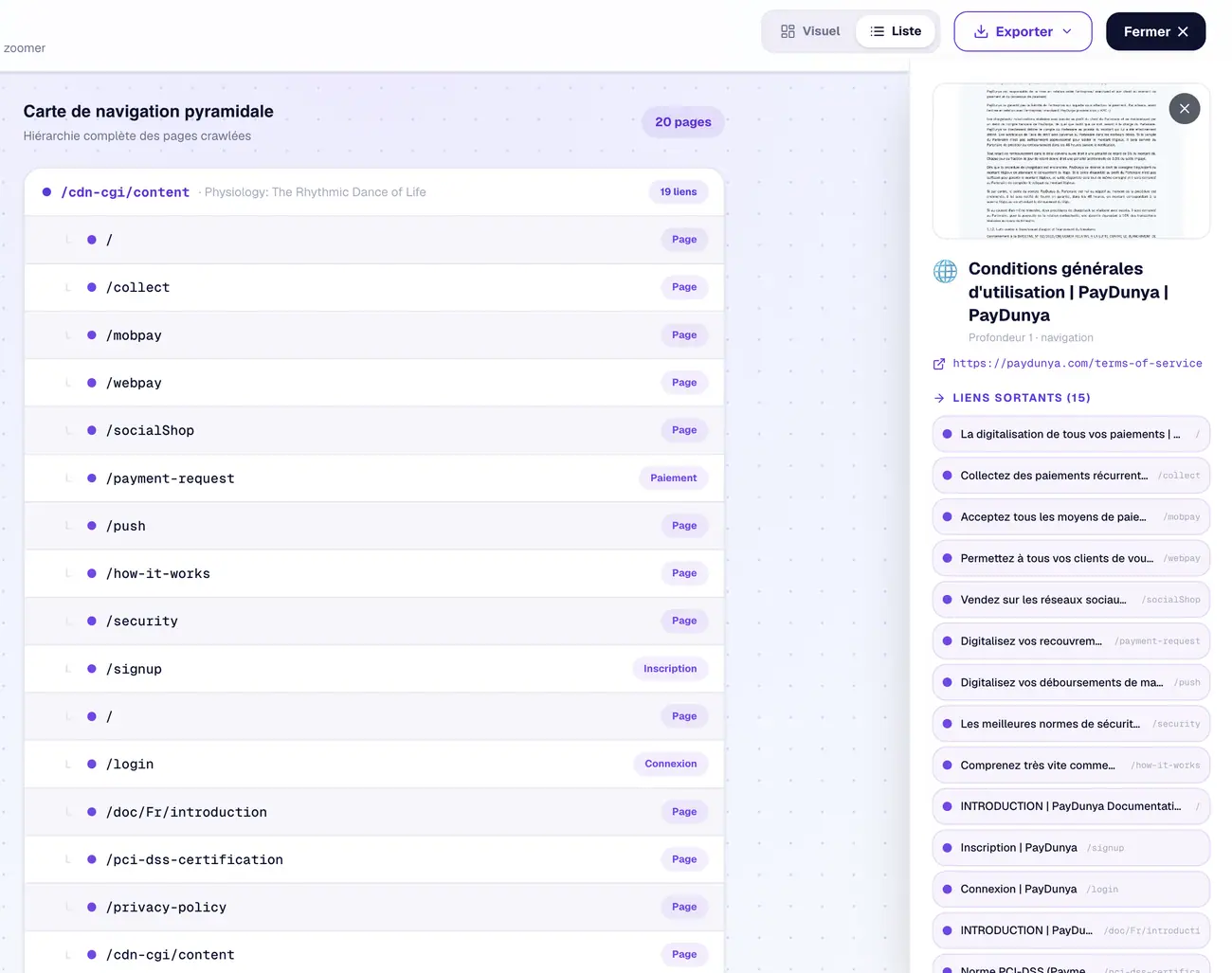Switch to the Visuel view
1232x973 pixels.
809,31
